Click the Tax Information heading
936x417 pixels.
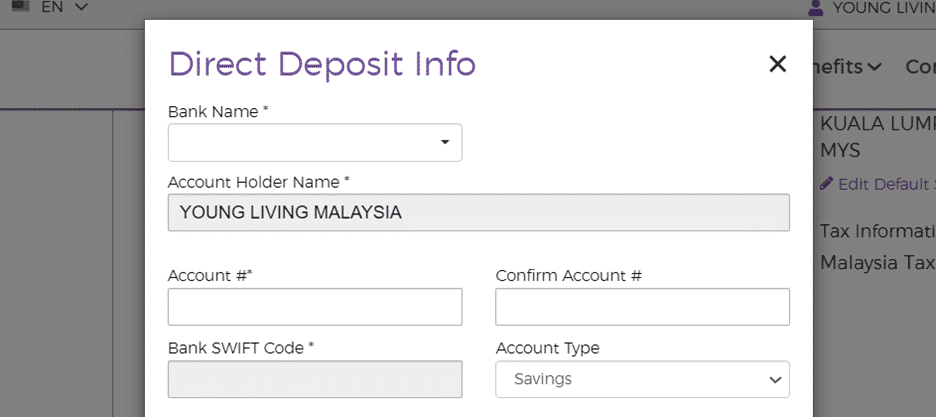[x=877, y=231]
